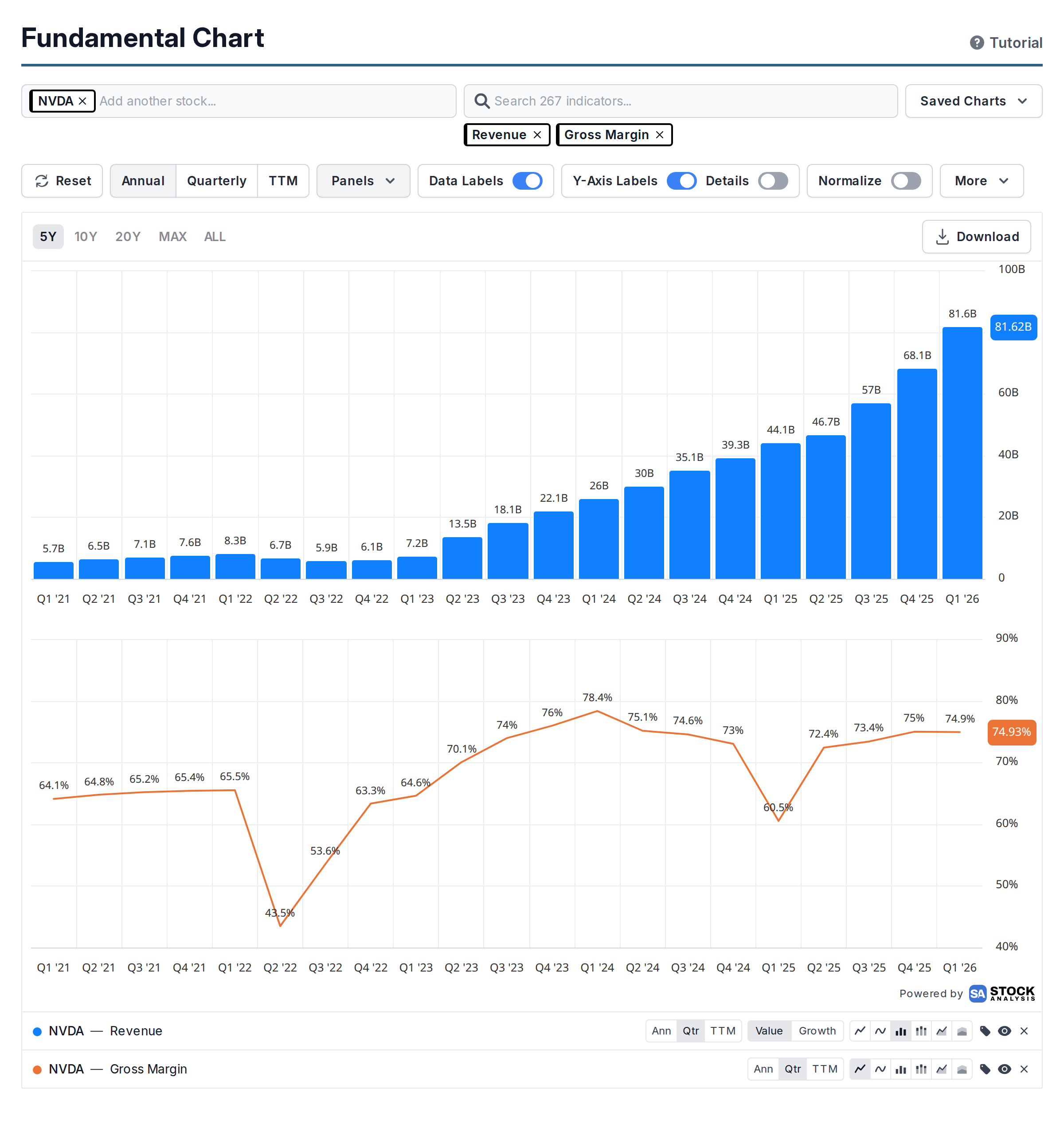Select spline chart type for Revenue row

coord(880,1031)
